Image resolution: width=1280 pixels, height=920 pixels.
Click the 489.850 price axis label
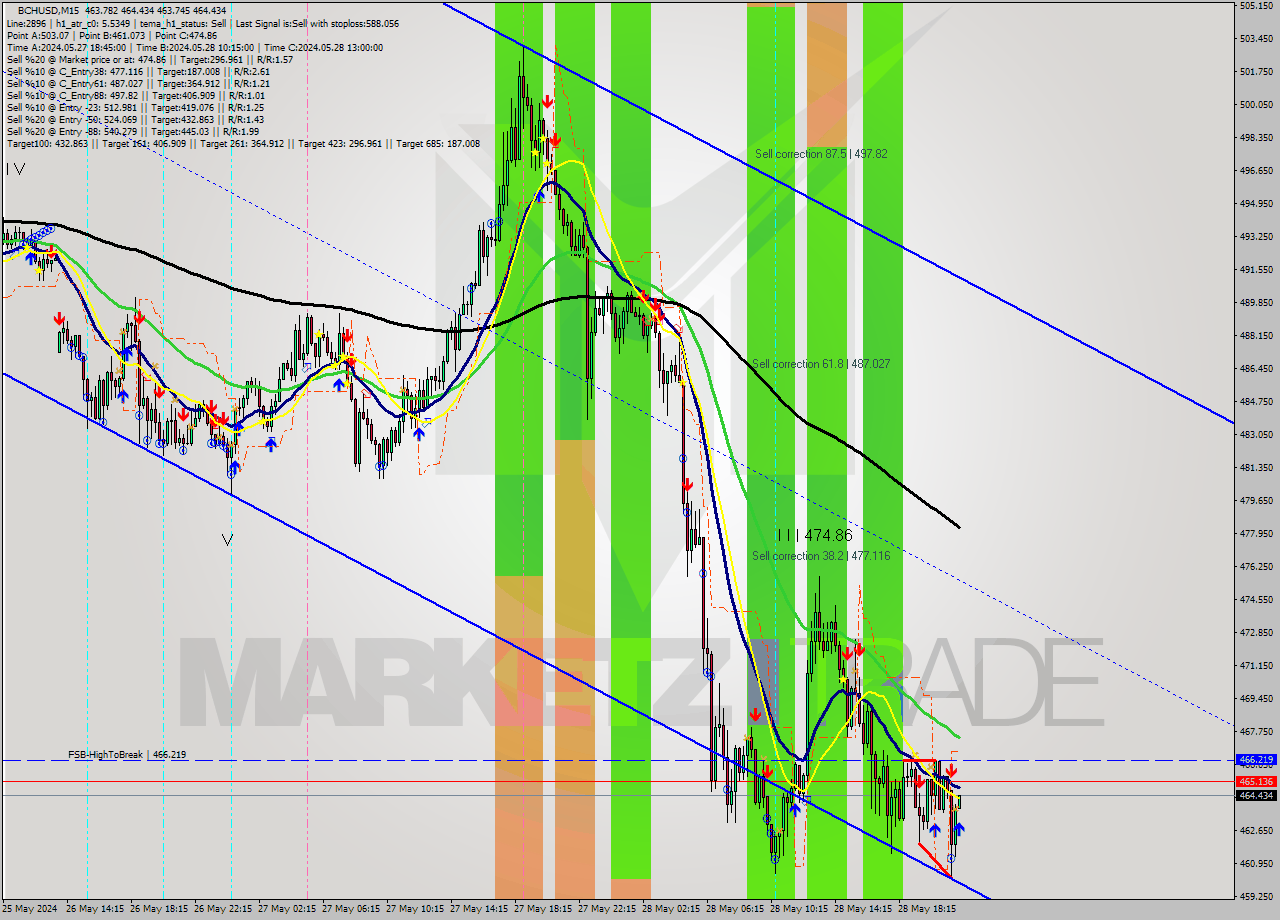(1255, 303)
